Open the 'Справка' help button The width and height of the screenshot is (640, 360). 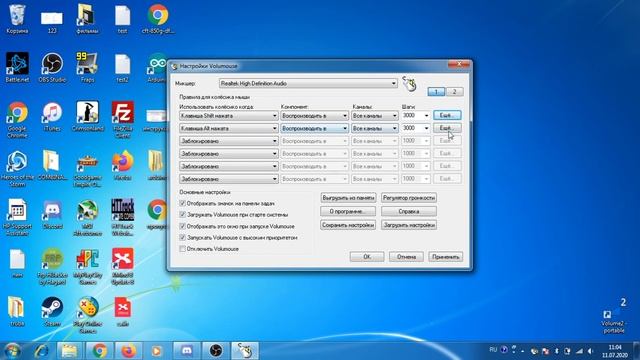409,211
